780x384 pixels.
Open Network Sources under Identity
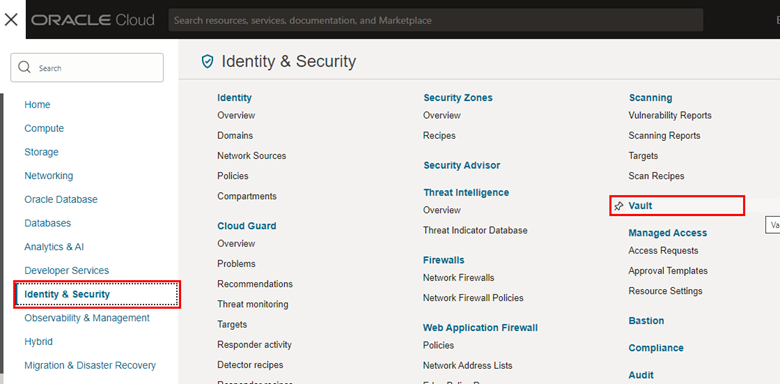coord(252,156)
